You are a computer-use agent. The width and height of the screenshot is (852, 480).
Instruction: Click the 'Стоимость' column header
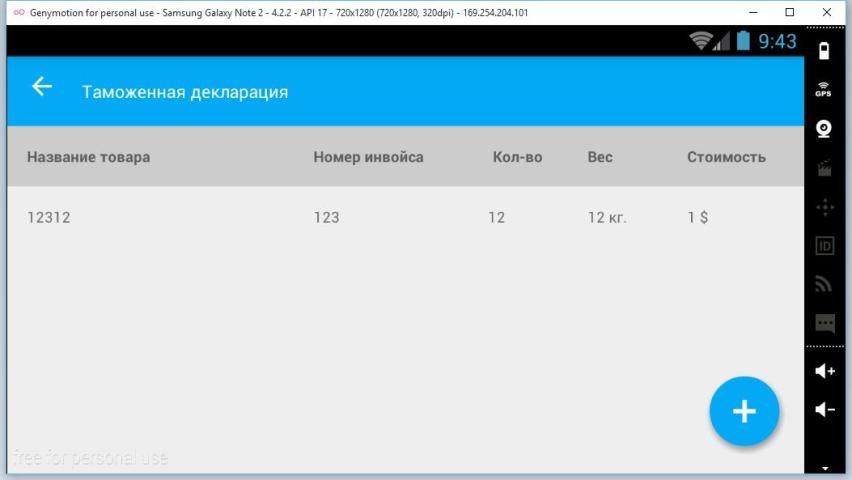[x=726, y=157]
